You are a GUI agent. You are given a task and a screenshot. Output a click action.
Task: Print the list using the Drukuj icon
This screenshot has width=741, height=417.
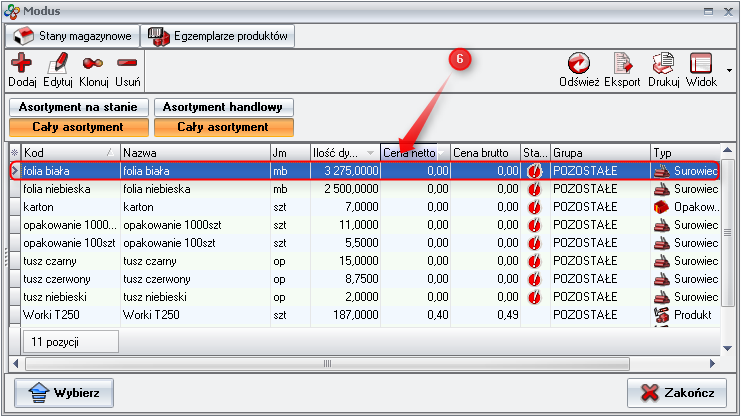click(663, 64)
